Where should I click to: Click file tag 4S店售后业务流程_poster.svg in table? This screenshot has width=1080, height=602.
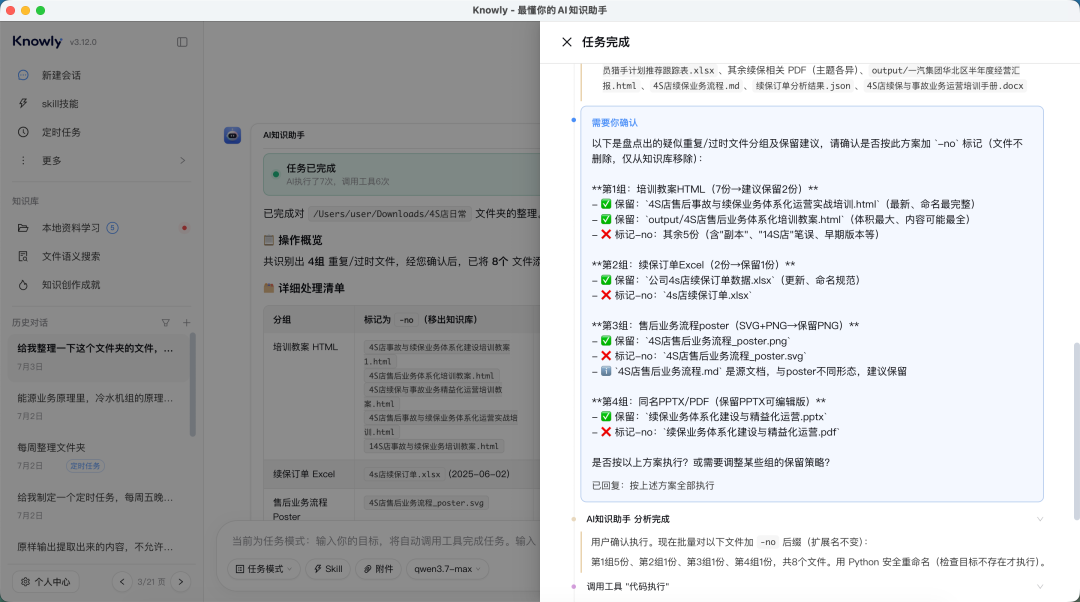[x=426, y=503]
